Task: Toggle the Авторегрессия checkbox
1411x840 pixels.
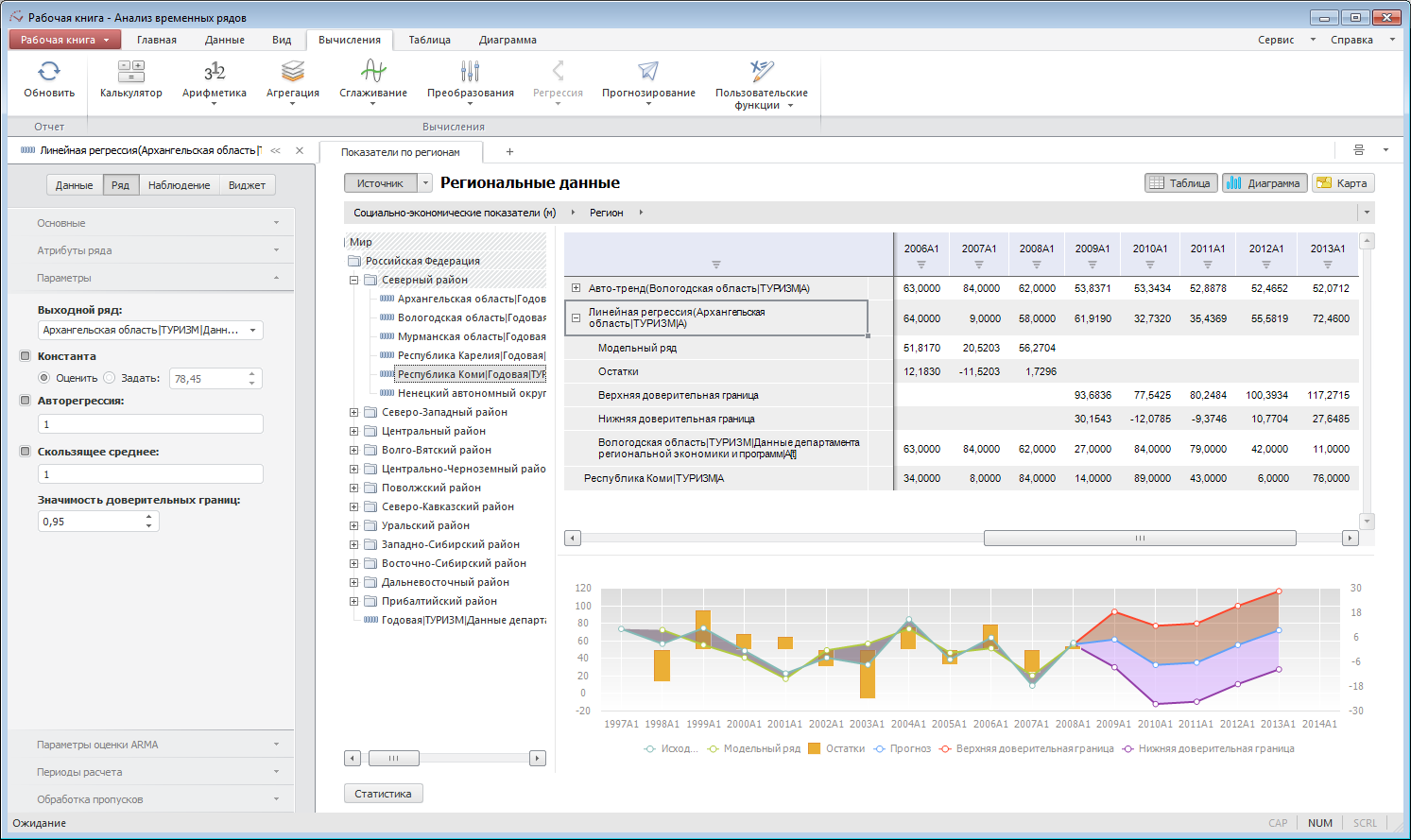Action: (x=26, y=401)
